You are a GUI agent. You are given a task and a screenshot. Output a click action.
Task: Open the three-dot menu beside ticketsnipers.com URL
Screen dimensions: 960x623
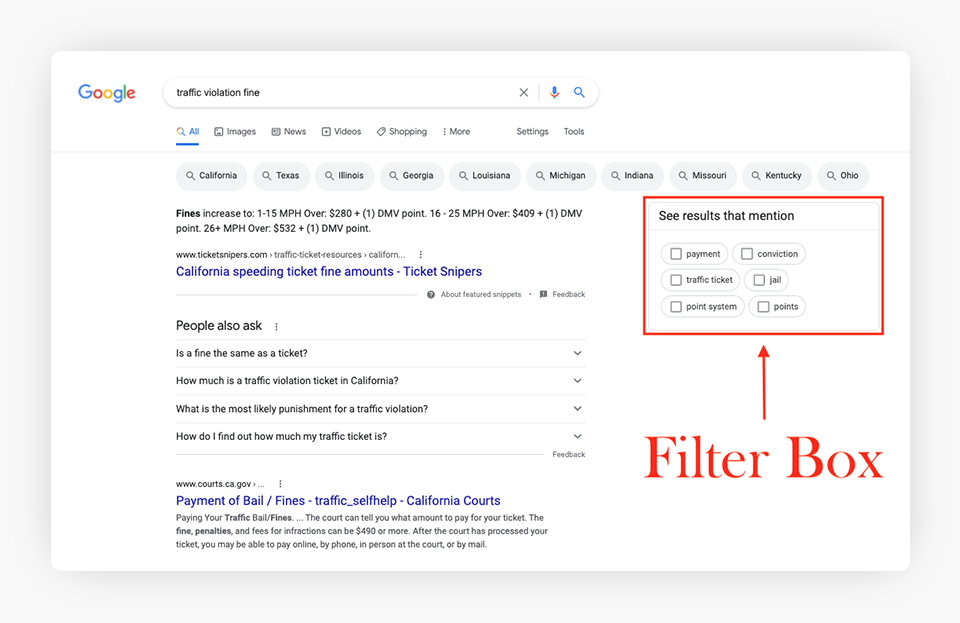421,255
